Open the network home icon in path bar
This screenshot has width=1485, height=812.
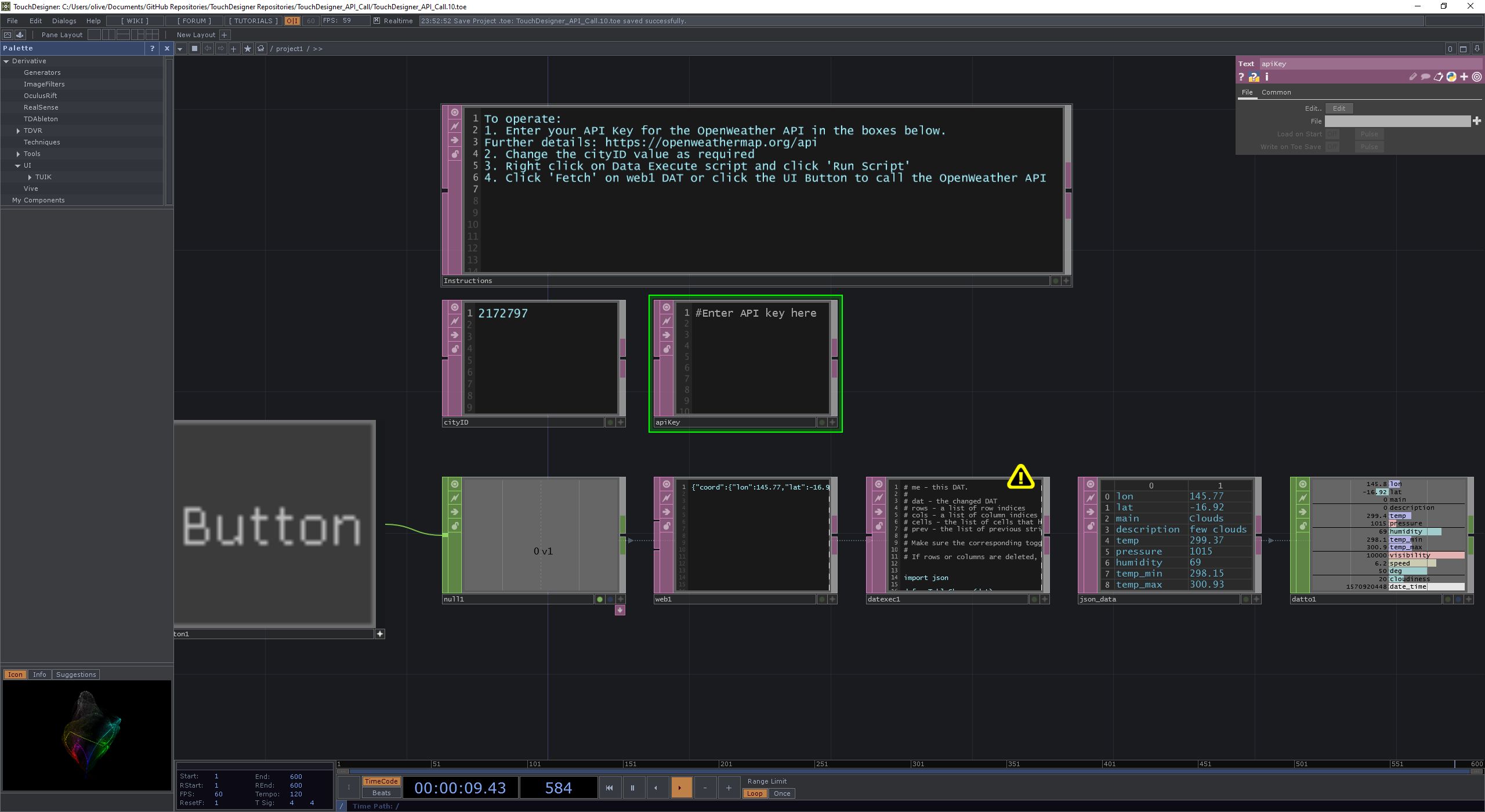[x=261, y=49]
